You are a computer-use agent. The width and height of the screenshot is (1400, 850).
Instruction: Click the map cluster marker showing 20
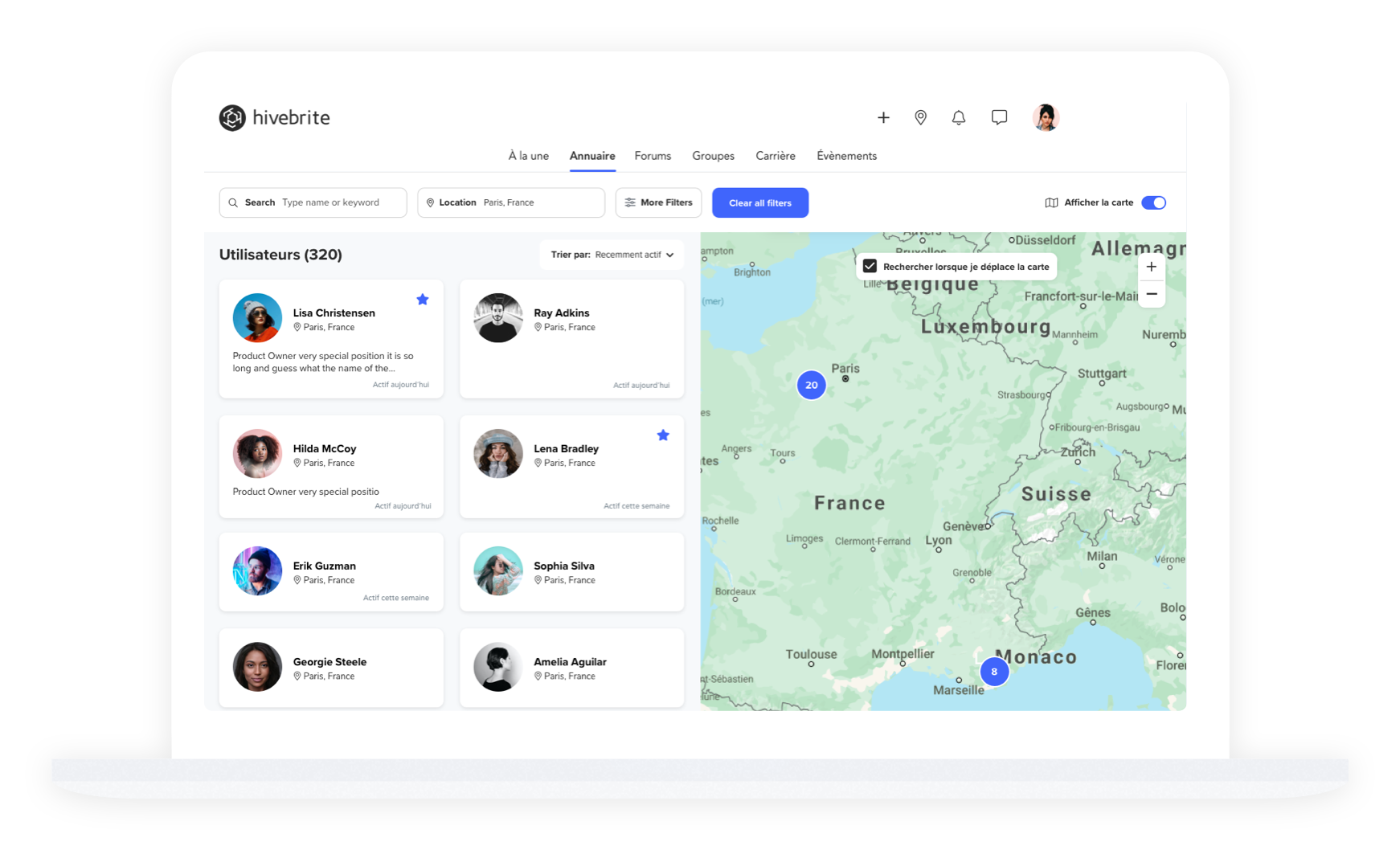point(811,385)
